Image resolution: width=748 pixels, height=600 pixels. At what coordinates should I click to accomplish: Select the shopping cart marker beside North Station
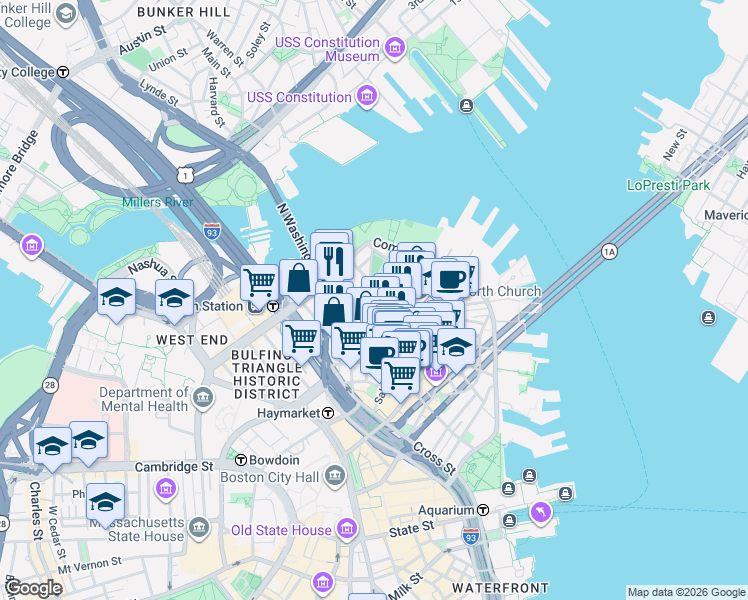260,282
